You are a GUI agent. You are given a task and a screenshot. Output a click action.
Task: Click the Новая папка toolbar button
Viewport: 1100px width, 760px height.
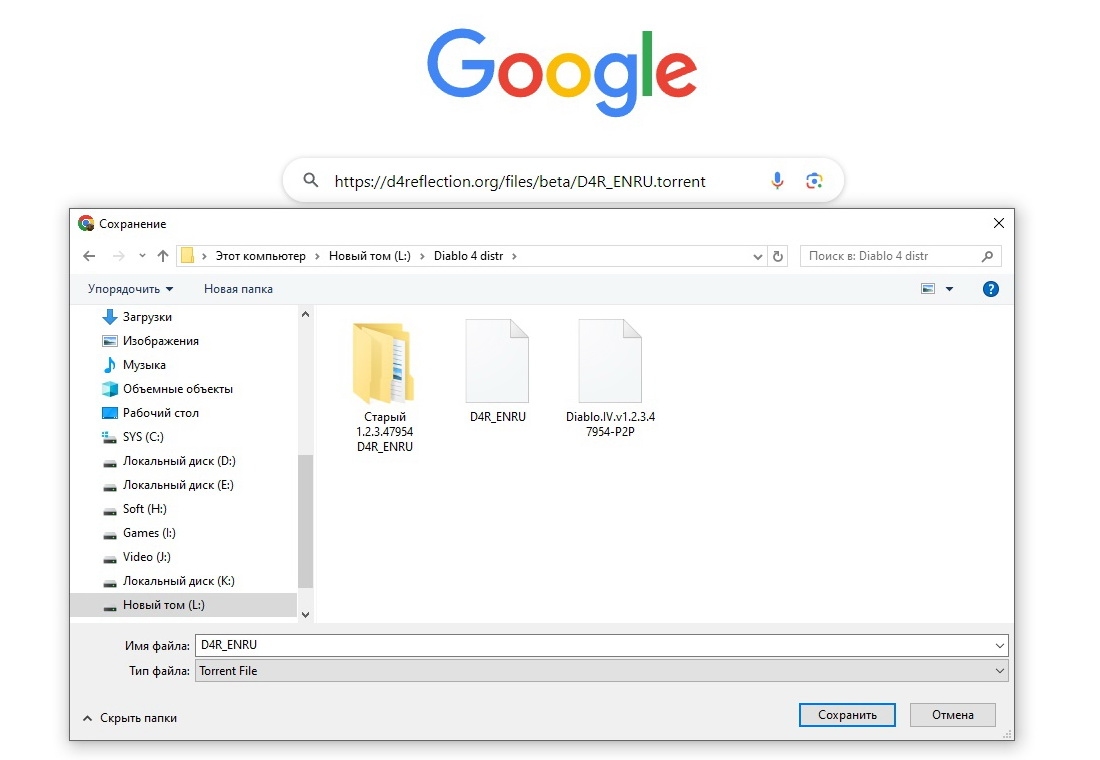pyautogui.click(x=238, y=289)
